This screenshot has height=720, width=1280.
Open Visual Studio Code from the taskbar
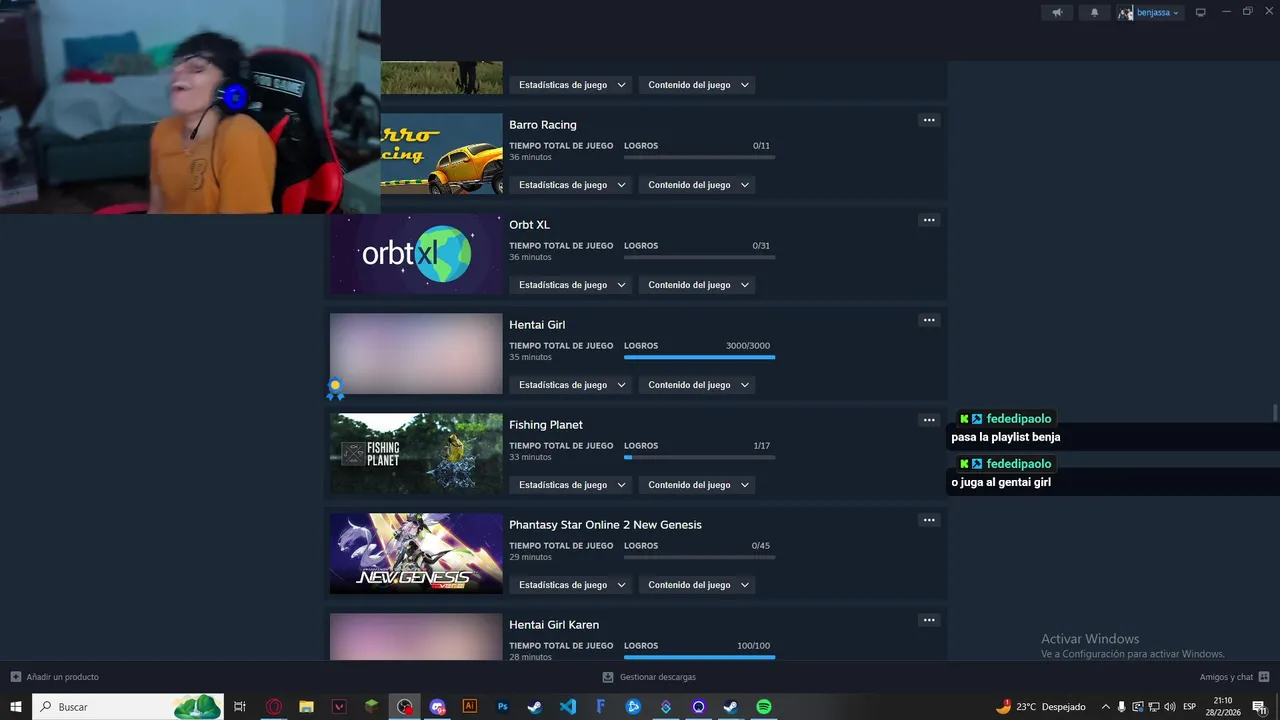[568, 707]
